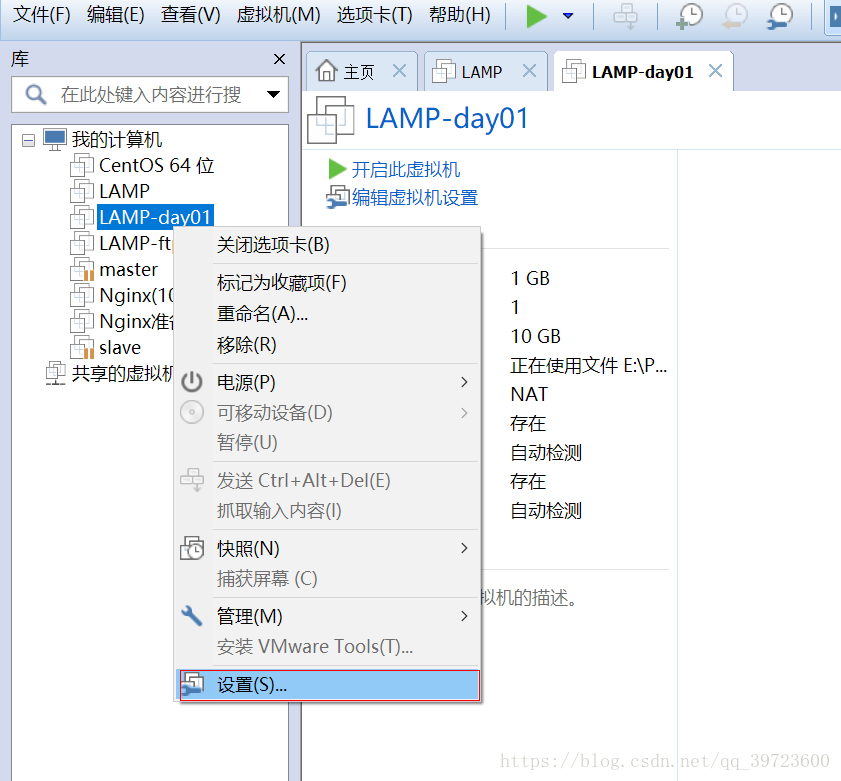Click the library search input field

150,94
